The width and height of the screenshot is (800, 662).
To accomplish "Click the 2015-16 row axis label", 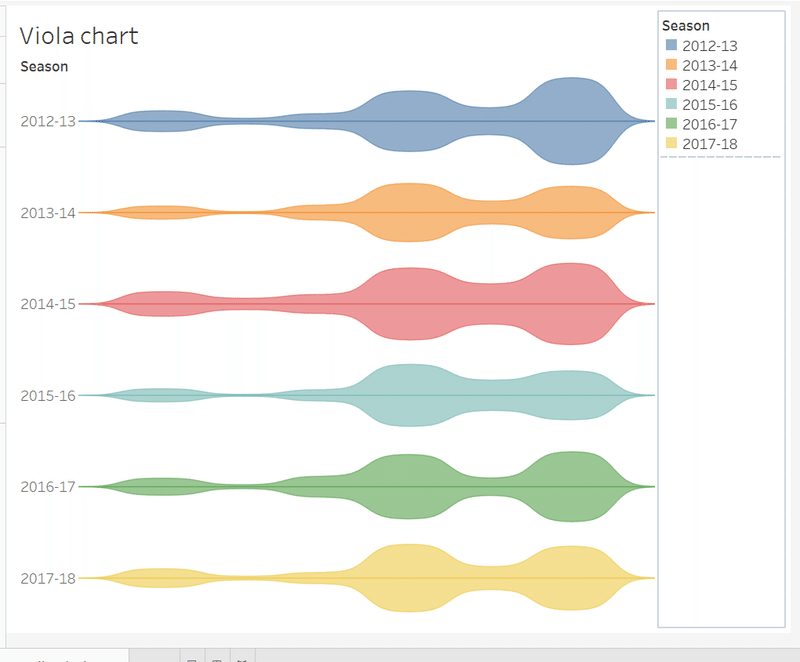I will [x=47, y=396].
